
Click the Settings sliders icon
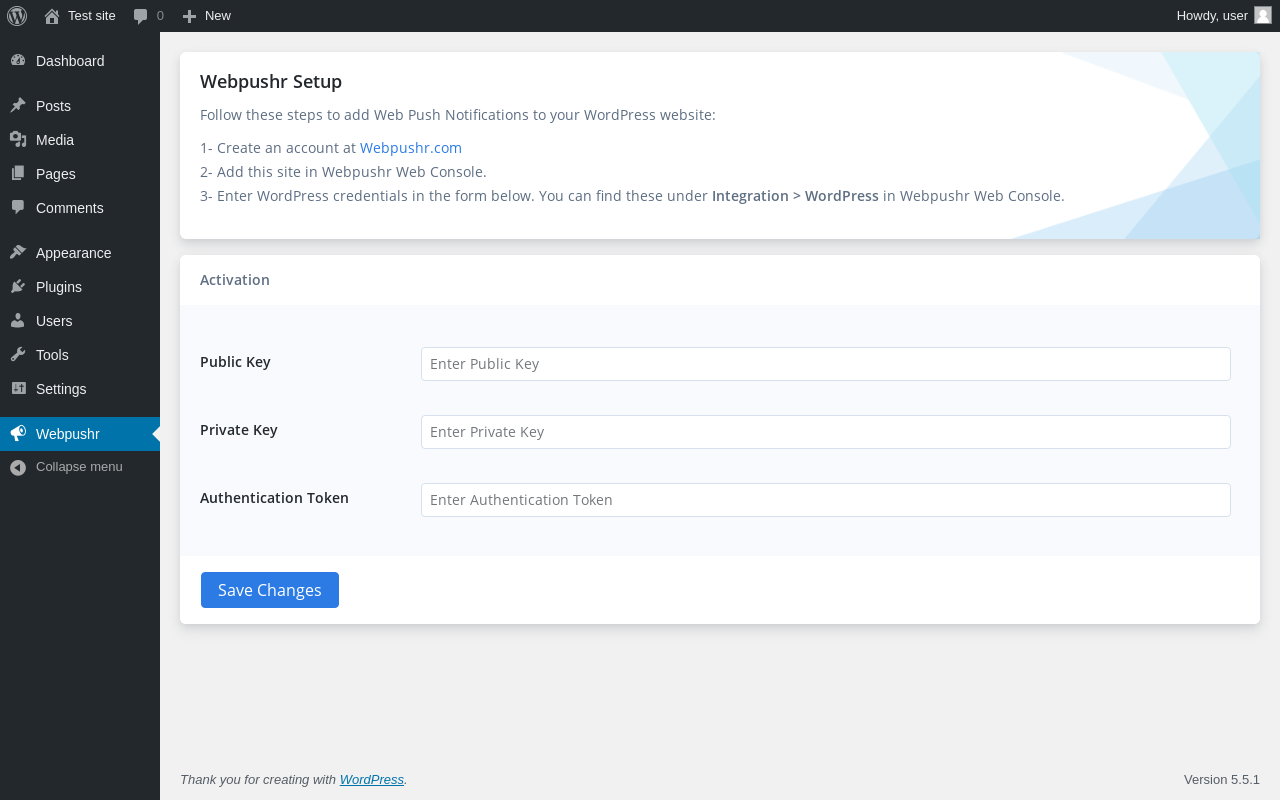(x=18, y=388)
